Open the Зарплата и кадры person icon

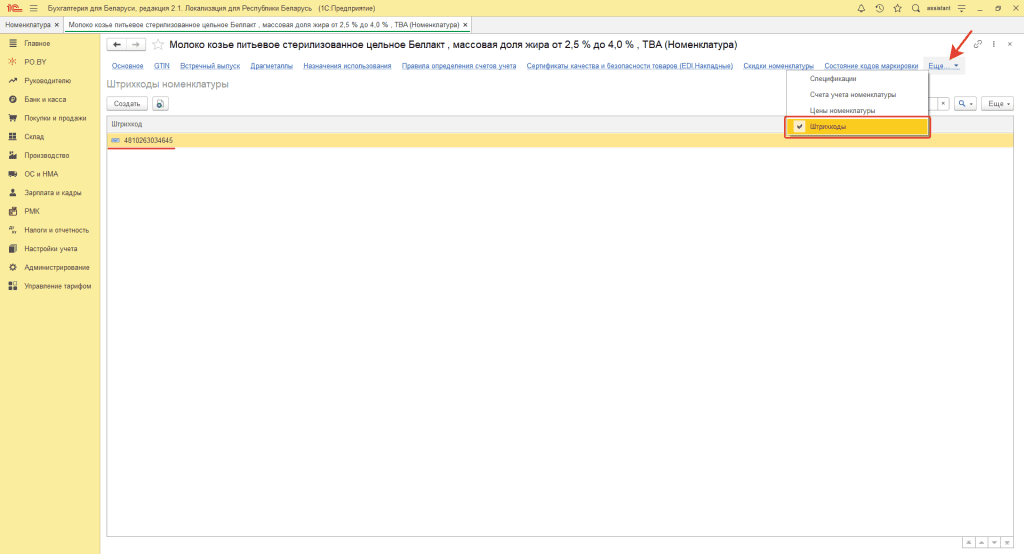[12, 193]
